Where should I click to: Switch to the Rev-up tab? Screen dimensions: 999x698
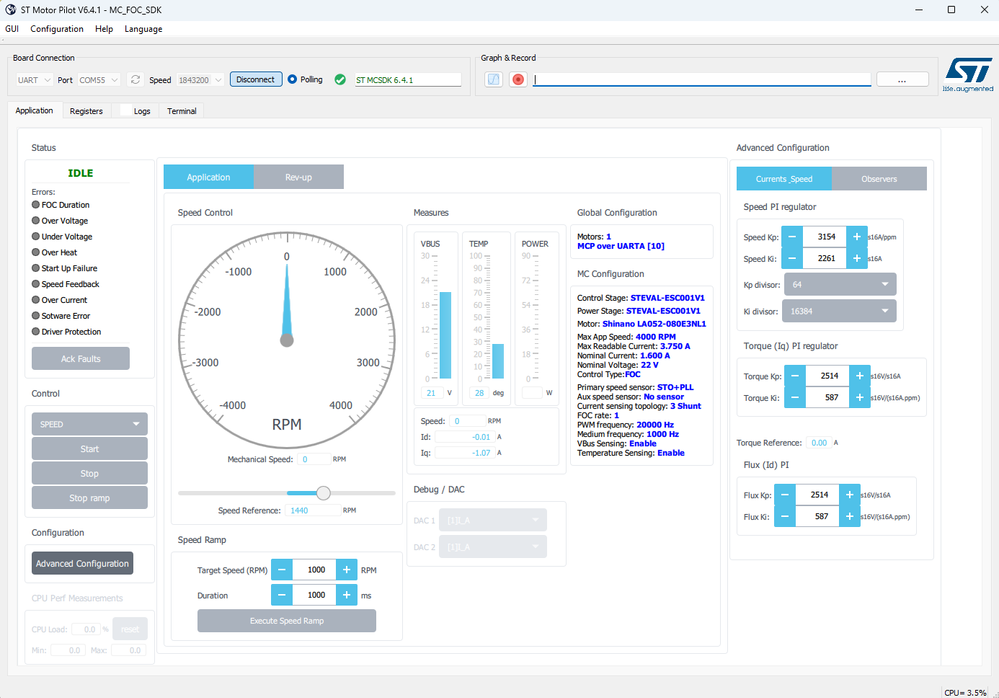[299, 177]
